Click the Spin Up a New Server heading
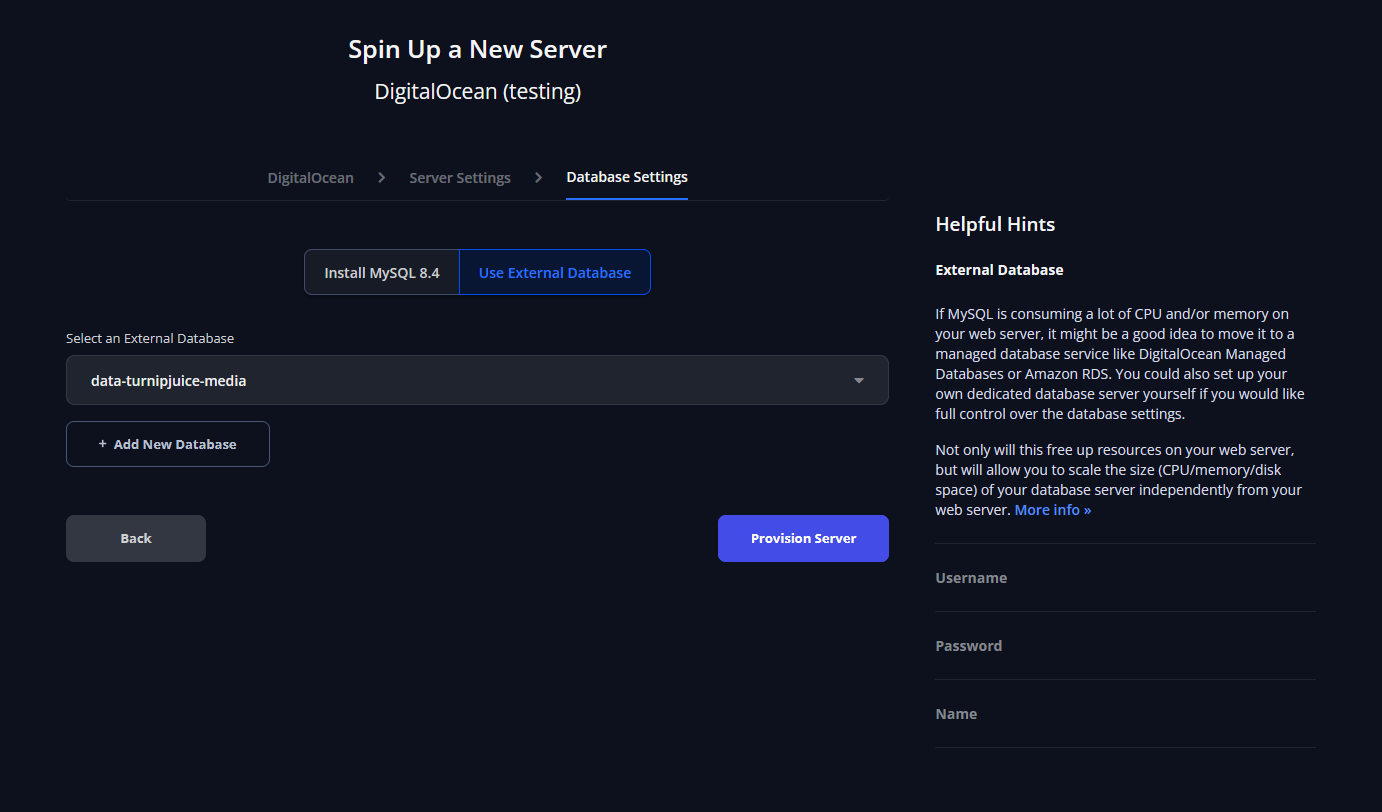Viewport: 1382px width, 812px height. click(x=477, y=49)
